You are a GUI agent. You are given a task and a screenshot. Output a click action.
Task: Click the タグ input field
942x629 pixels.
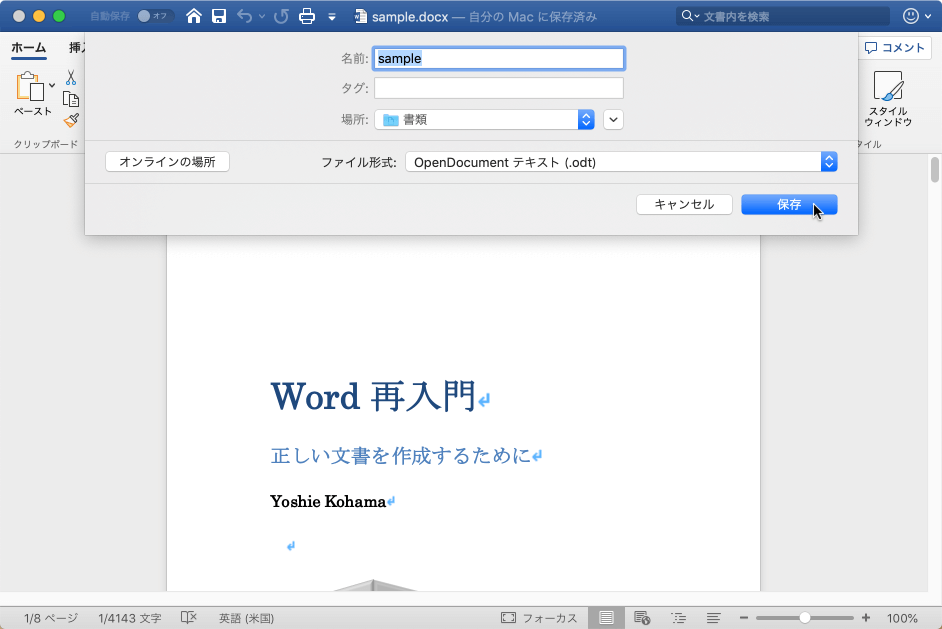click(x=499, y=88)
